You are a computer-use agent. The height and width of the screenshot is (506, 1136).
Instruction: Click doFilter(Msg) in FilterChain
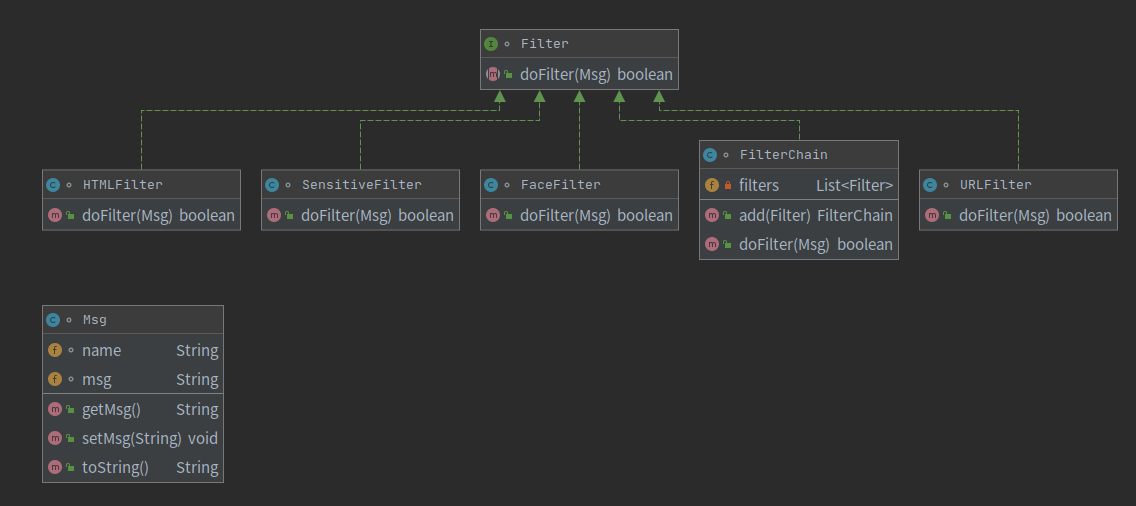[784, 245]
